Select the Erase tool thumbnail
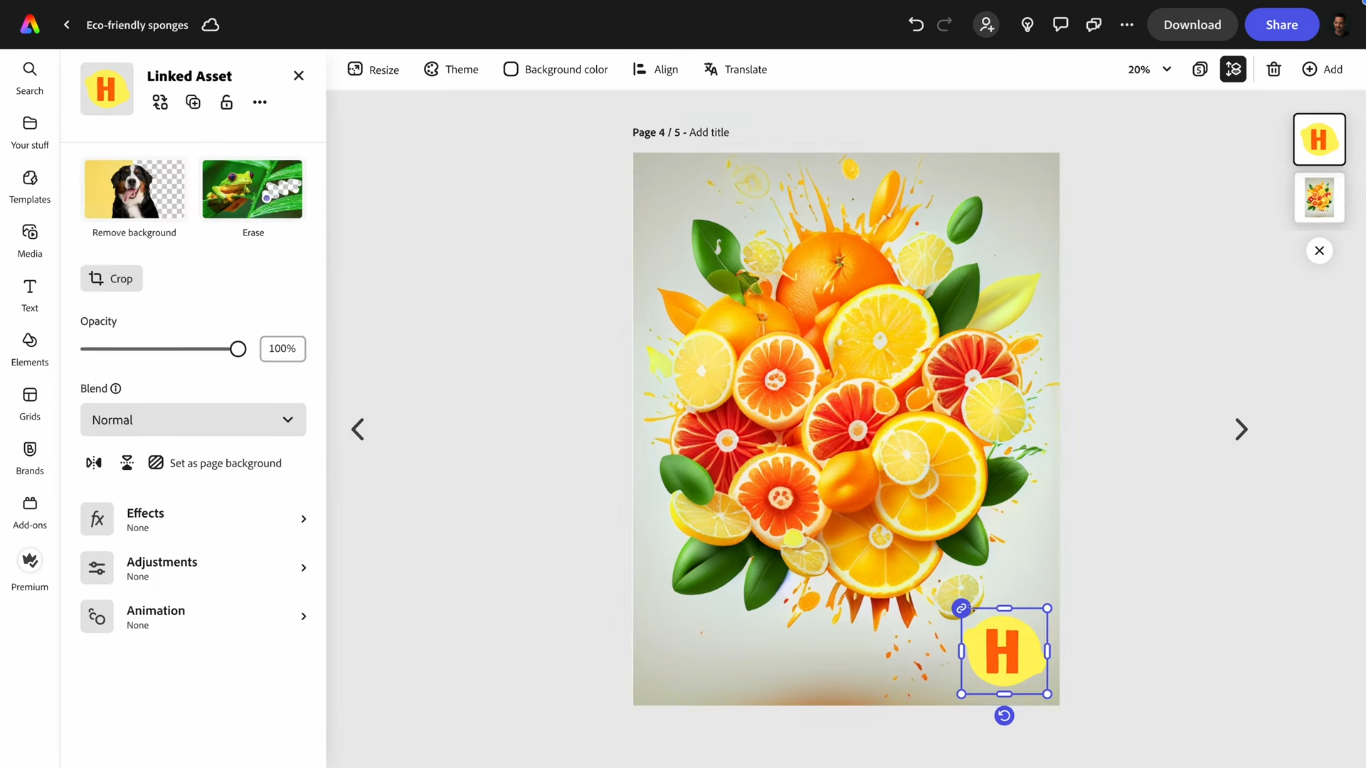 click(x=252, y=189)
